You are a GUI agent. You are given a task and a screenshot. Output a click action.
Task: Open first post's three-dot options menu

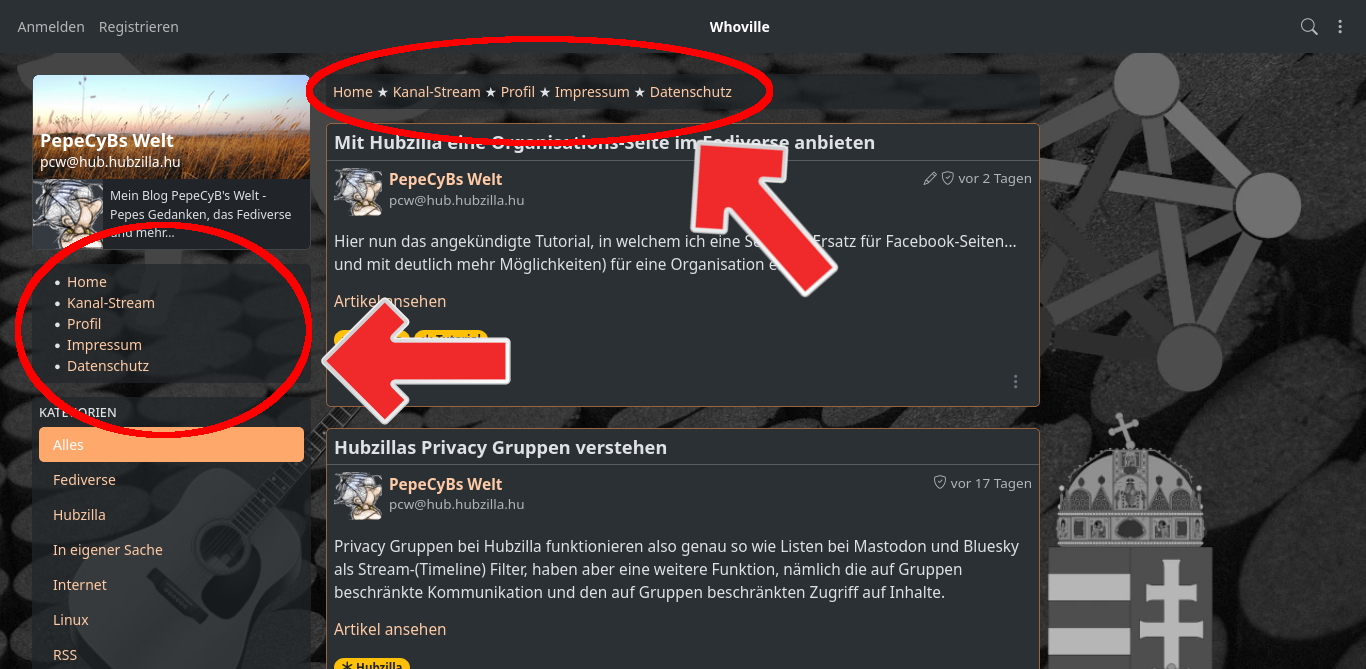click(x=1016, y=381)
